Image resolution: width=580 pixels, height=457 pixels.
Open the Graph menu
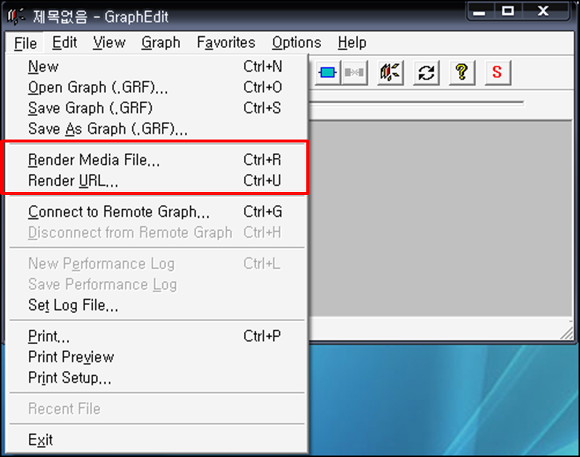[x=161, y=43]
